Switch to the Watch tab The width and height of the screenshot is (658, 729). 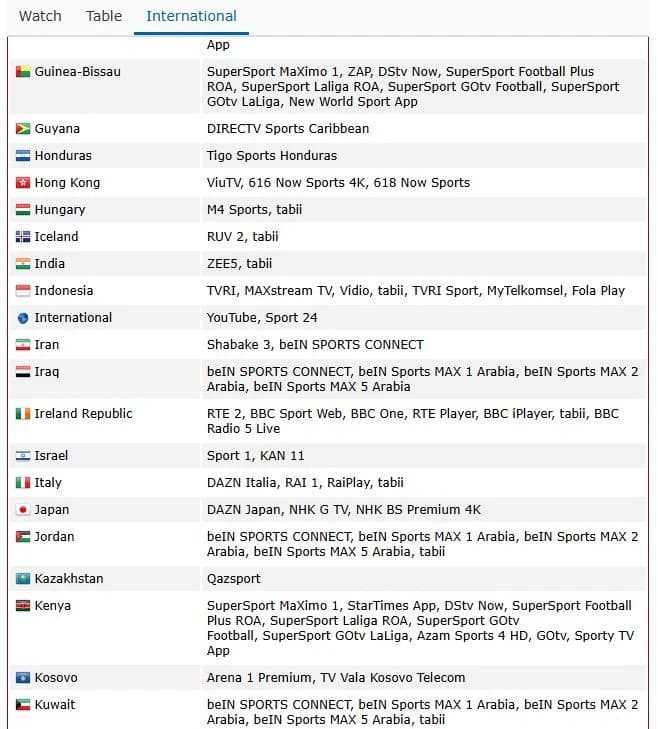[40, 16]
